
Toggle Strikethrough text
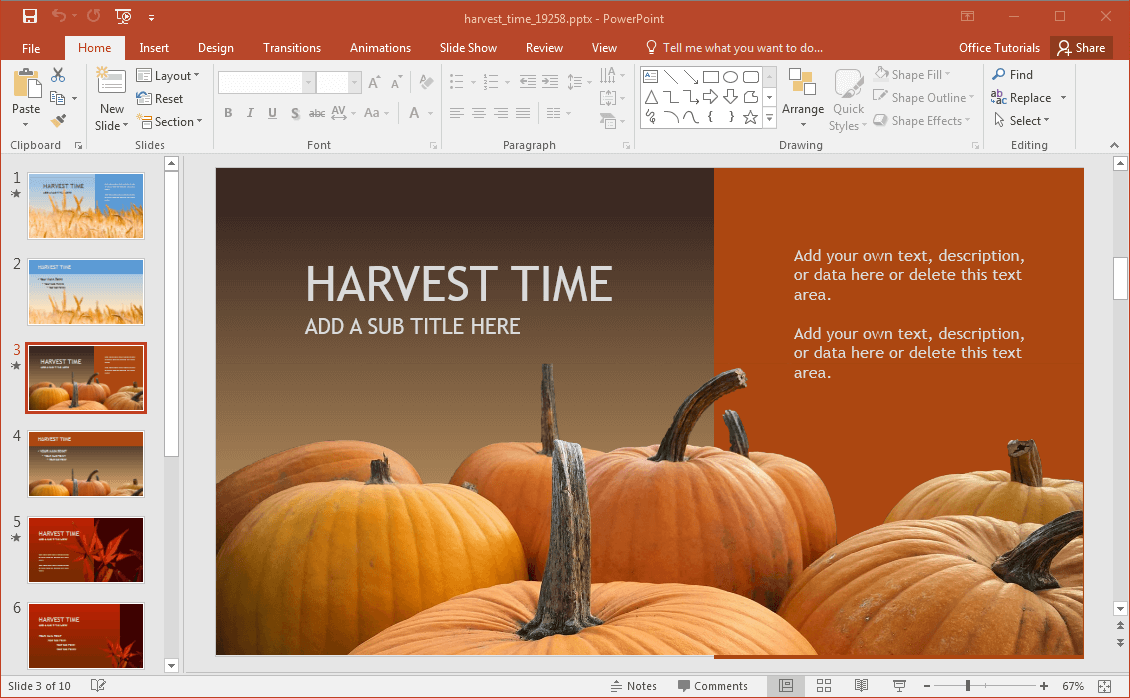click(x=317, y=112)
